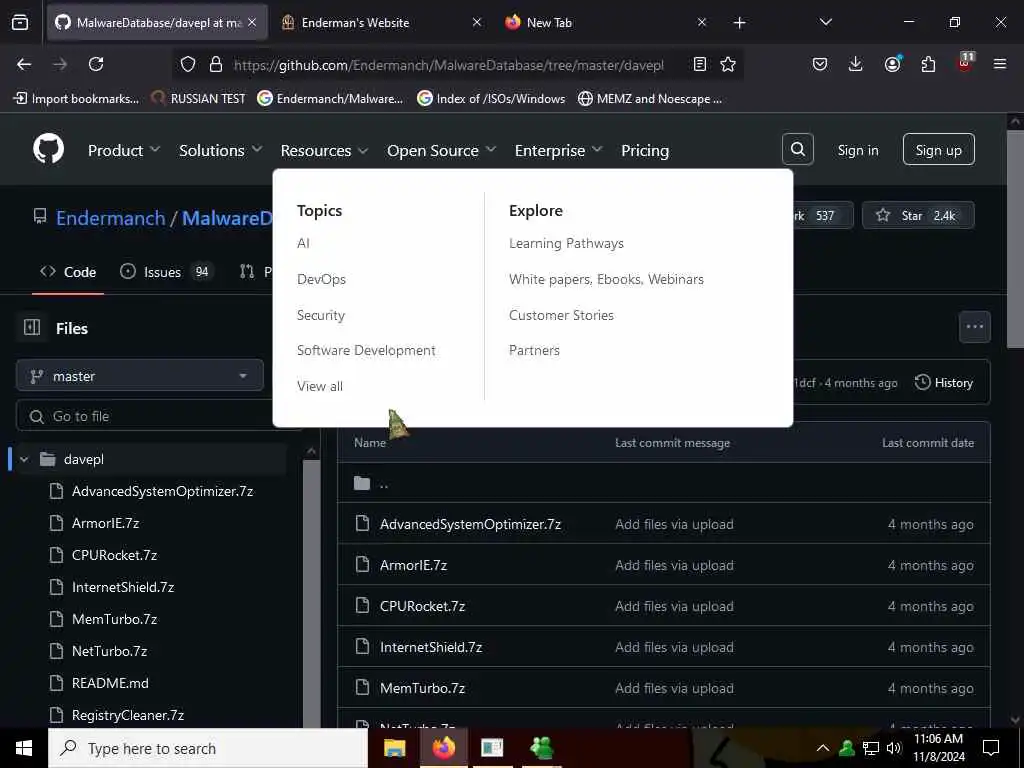Image resolution: width=1024 pixels, height=768 pixels.
Task: Collapse the Files side panel icon
Action: pyautogui.click(x=32, y=327)
